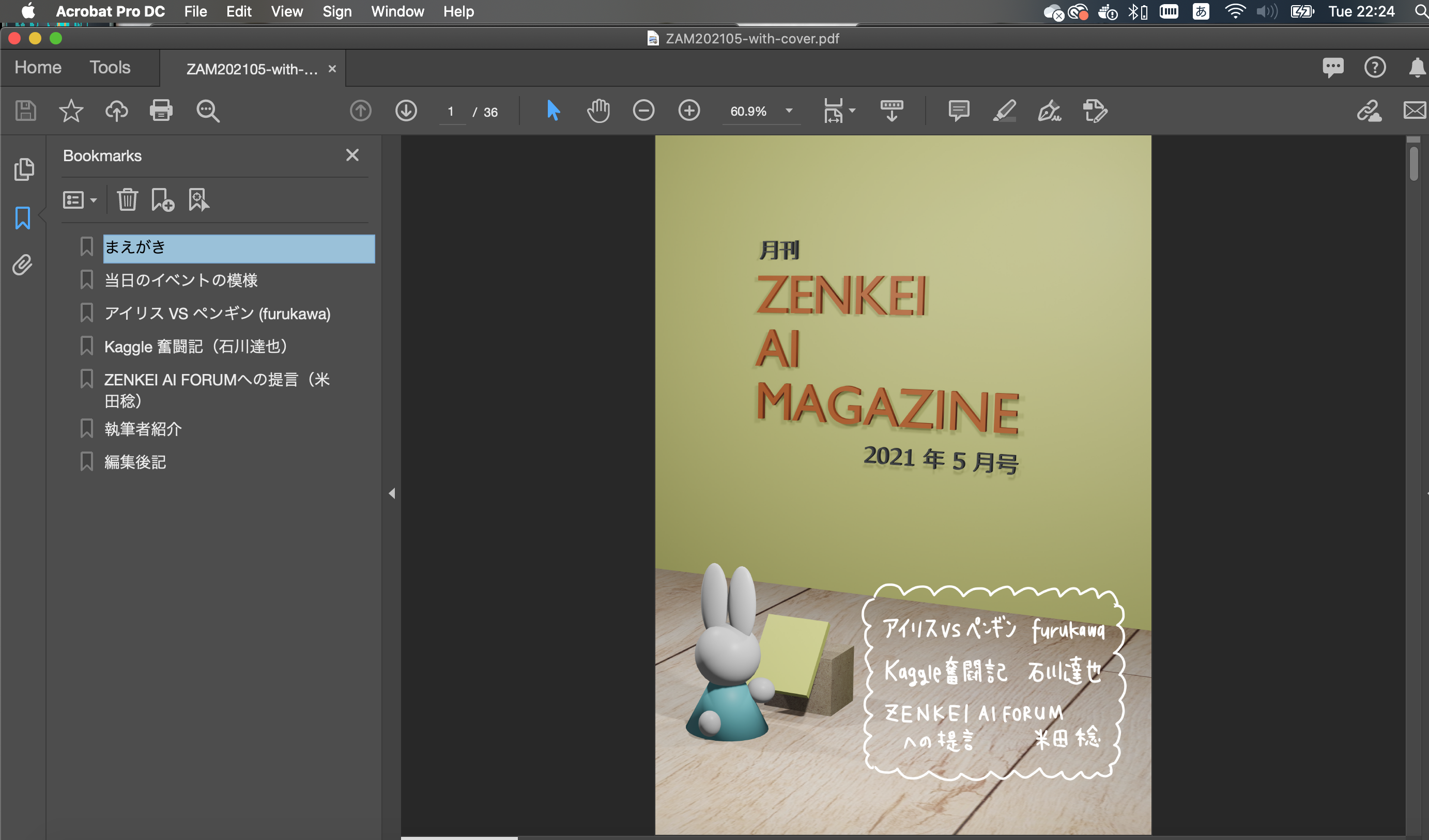1429x840 pixels.
Task: Click the Save file icon
Action: pyautogui.click(x=25, y=111)
